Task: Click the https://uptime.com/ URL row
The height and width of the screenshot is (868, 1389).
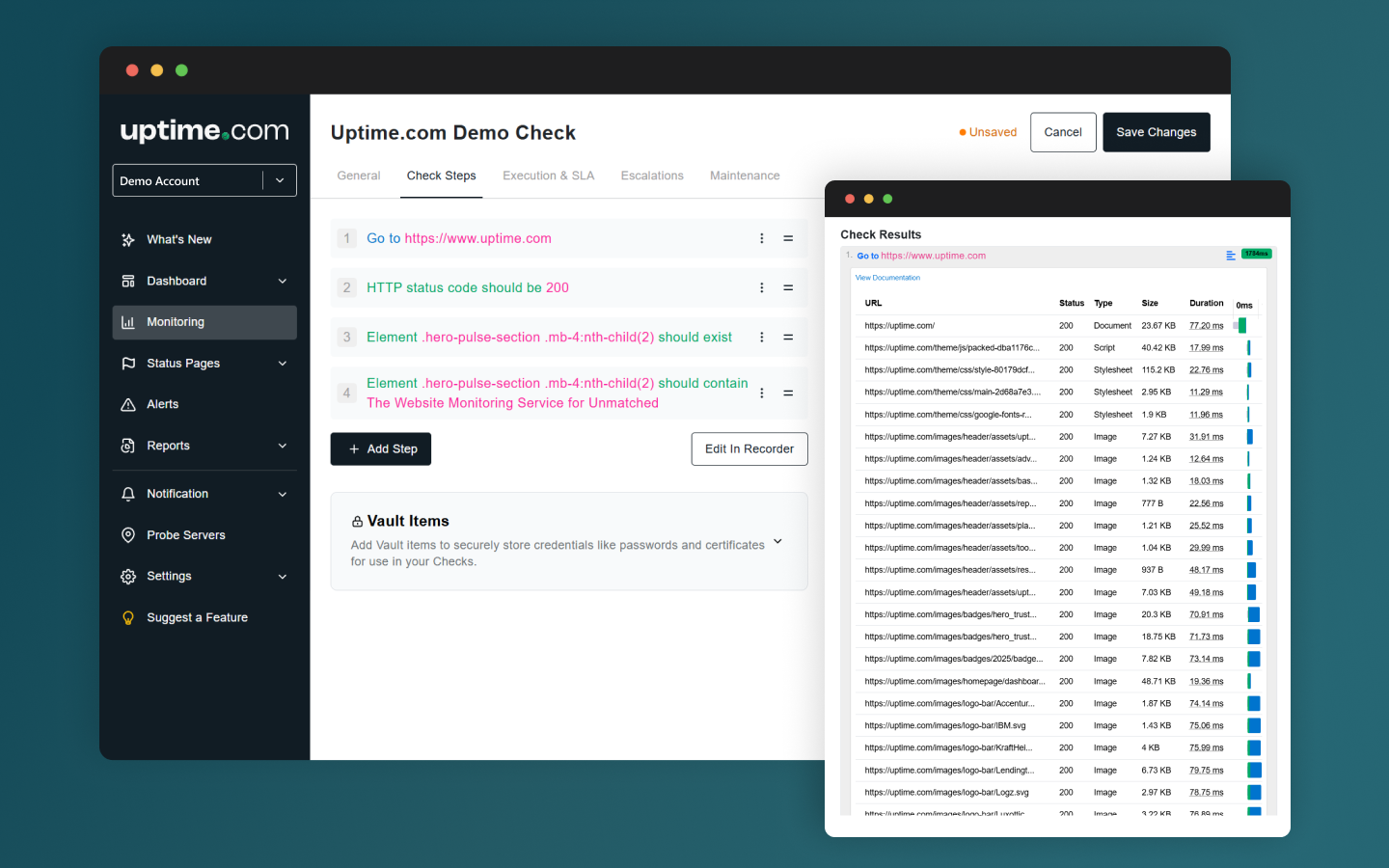Action: tap(1059, 326)
